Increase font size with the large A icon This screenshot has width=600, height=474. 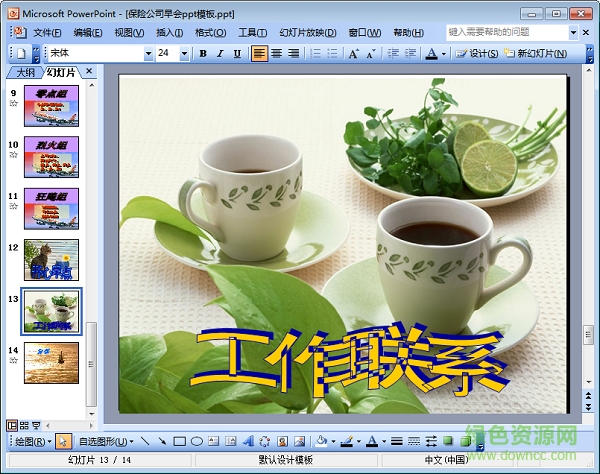(354, 53)
